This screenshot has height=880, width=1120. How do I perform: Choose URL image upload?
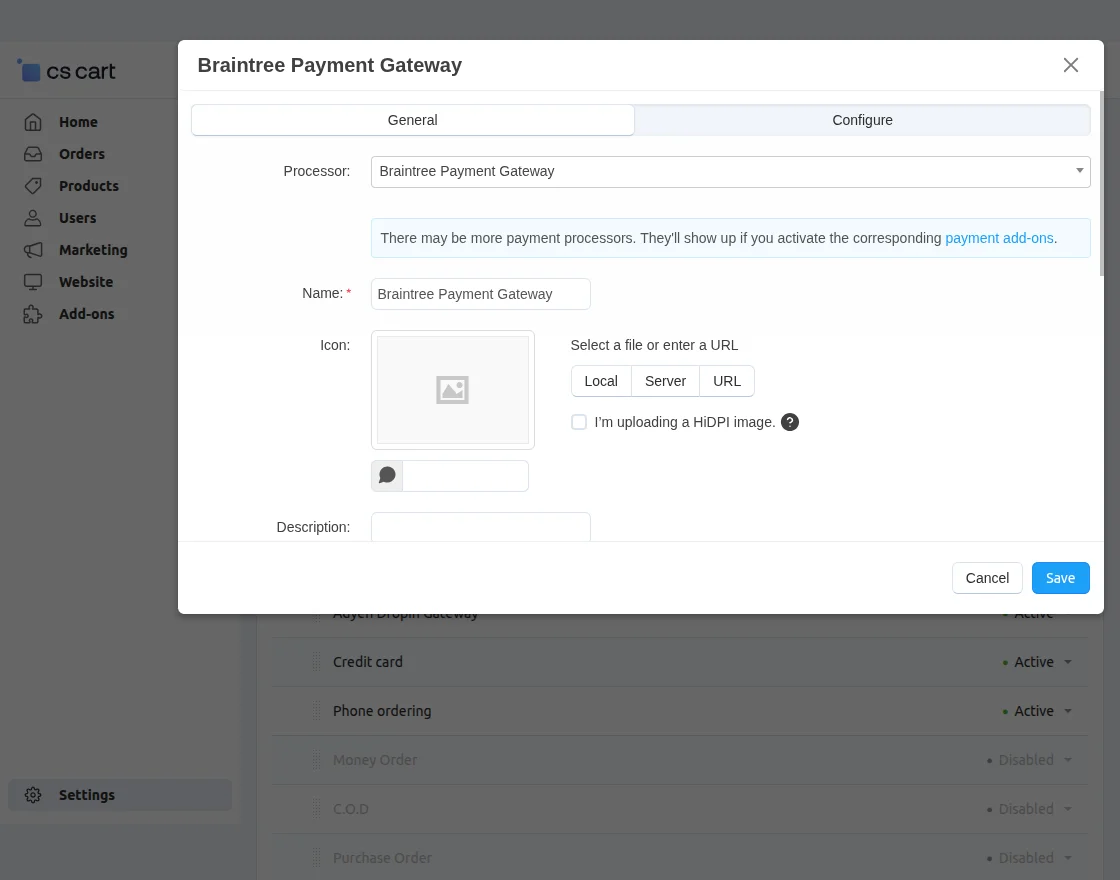pos(726,381)
